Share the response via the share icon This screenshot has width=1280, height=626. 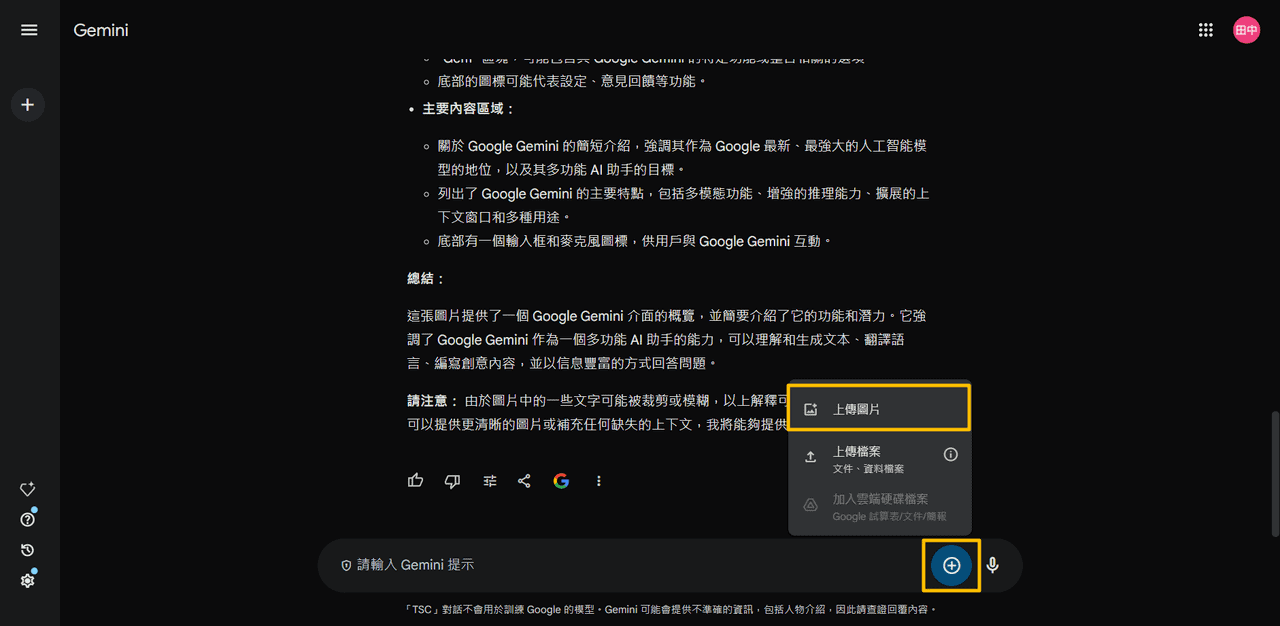(x=524, y=481)
